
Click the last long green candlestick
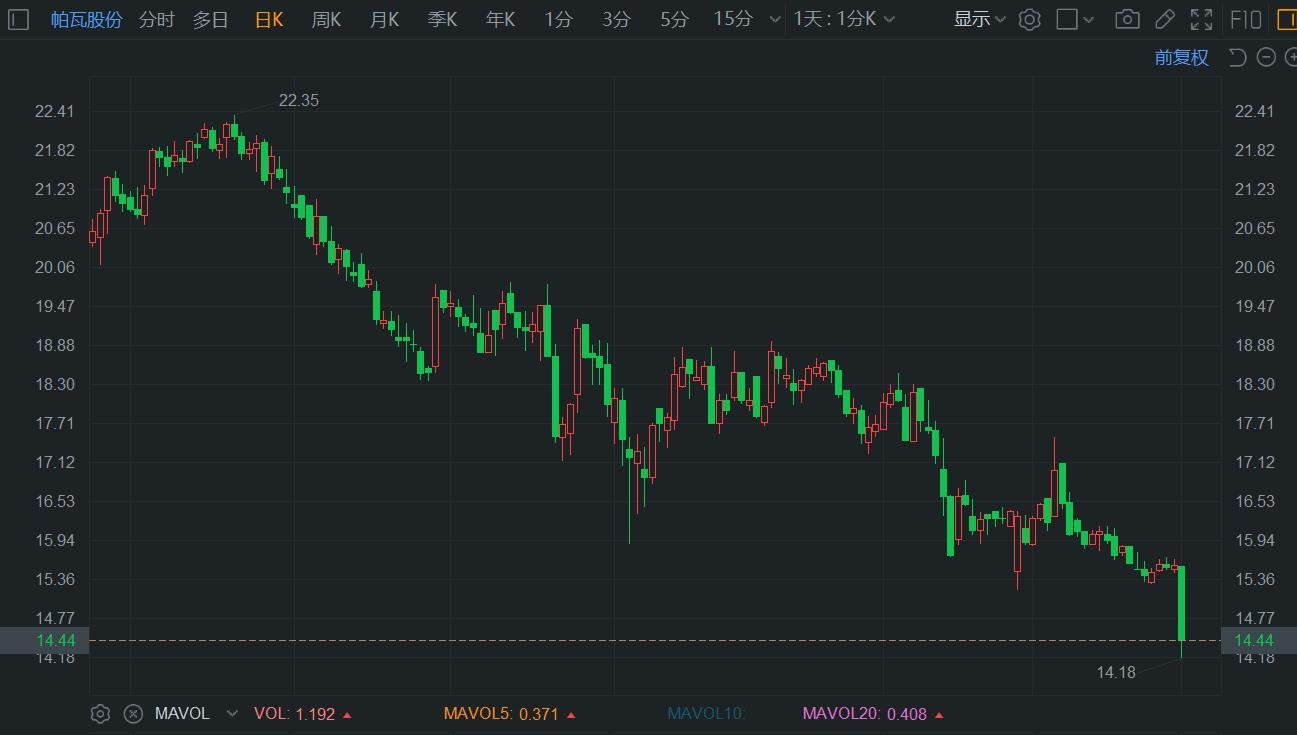(1182, 603)
